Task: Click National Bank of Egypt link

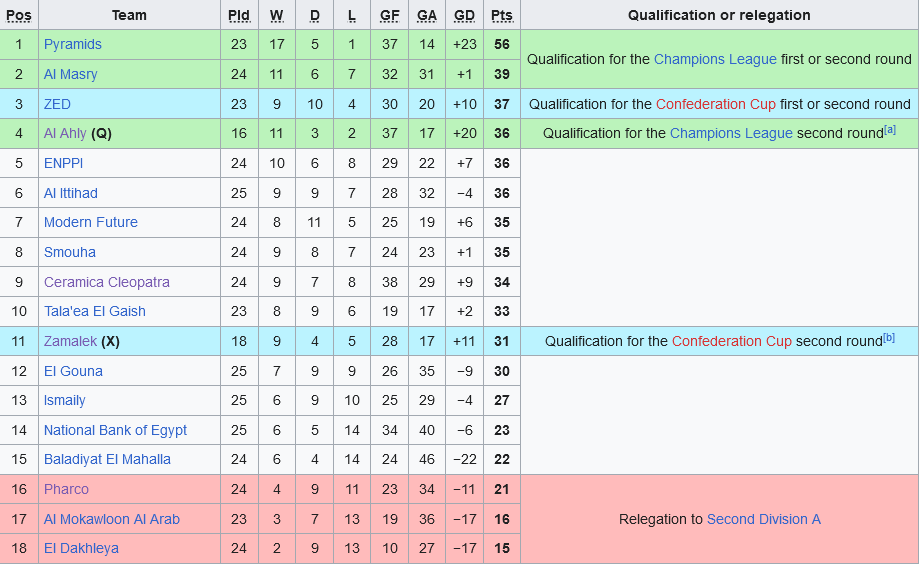Action: coord(115,430)
